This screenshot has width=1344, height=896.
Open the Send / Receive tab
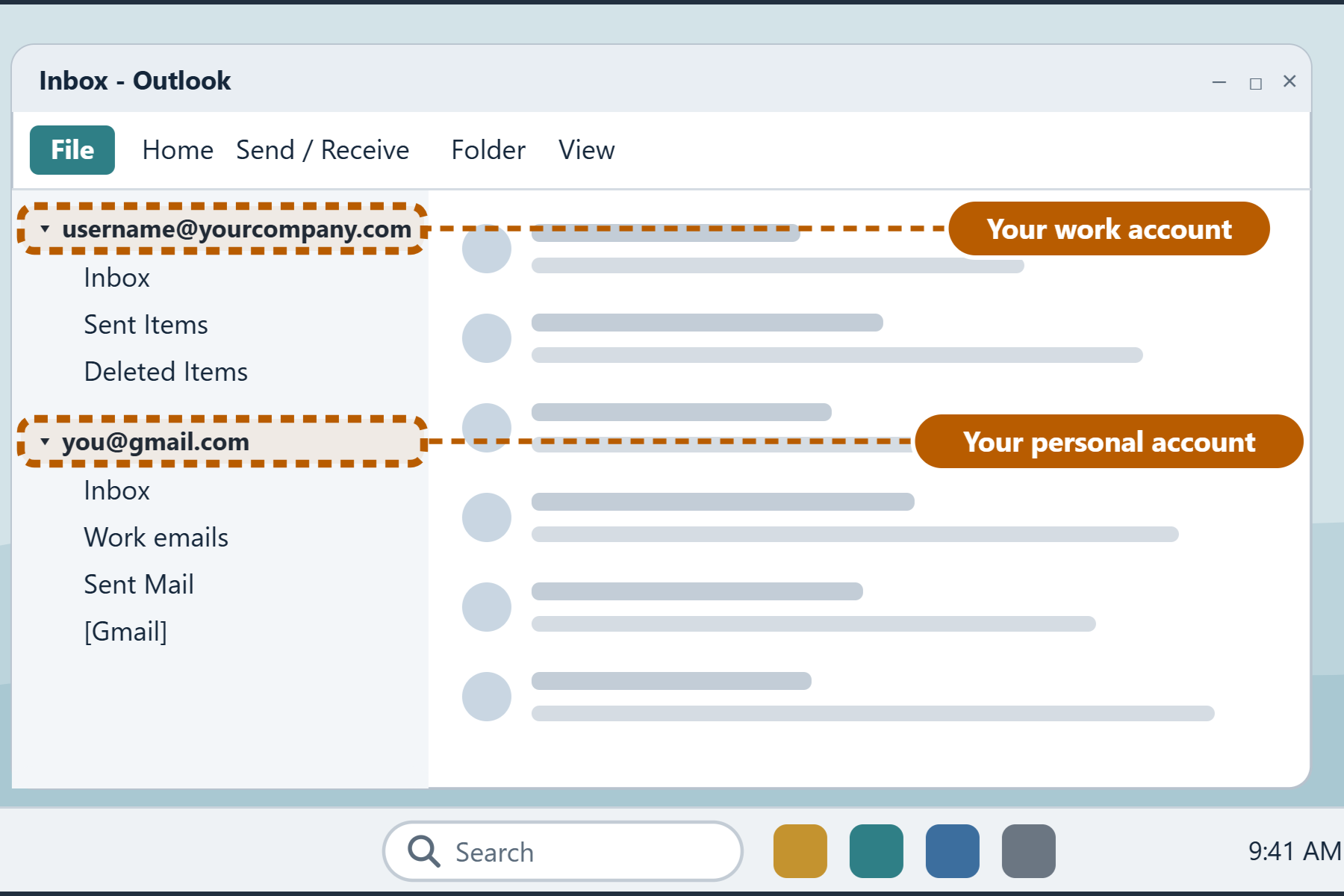pos(323,150)
